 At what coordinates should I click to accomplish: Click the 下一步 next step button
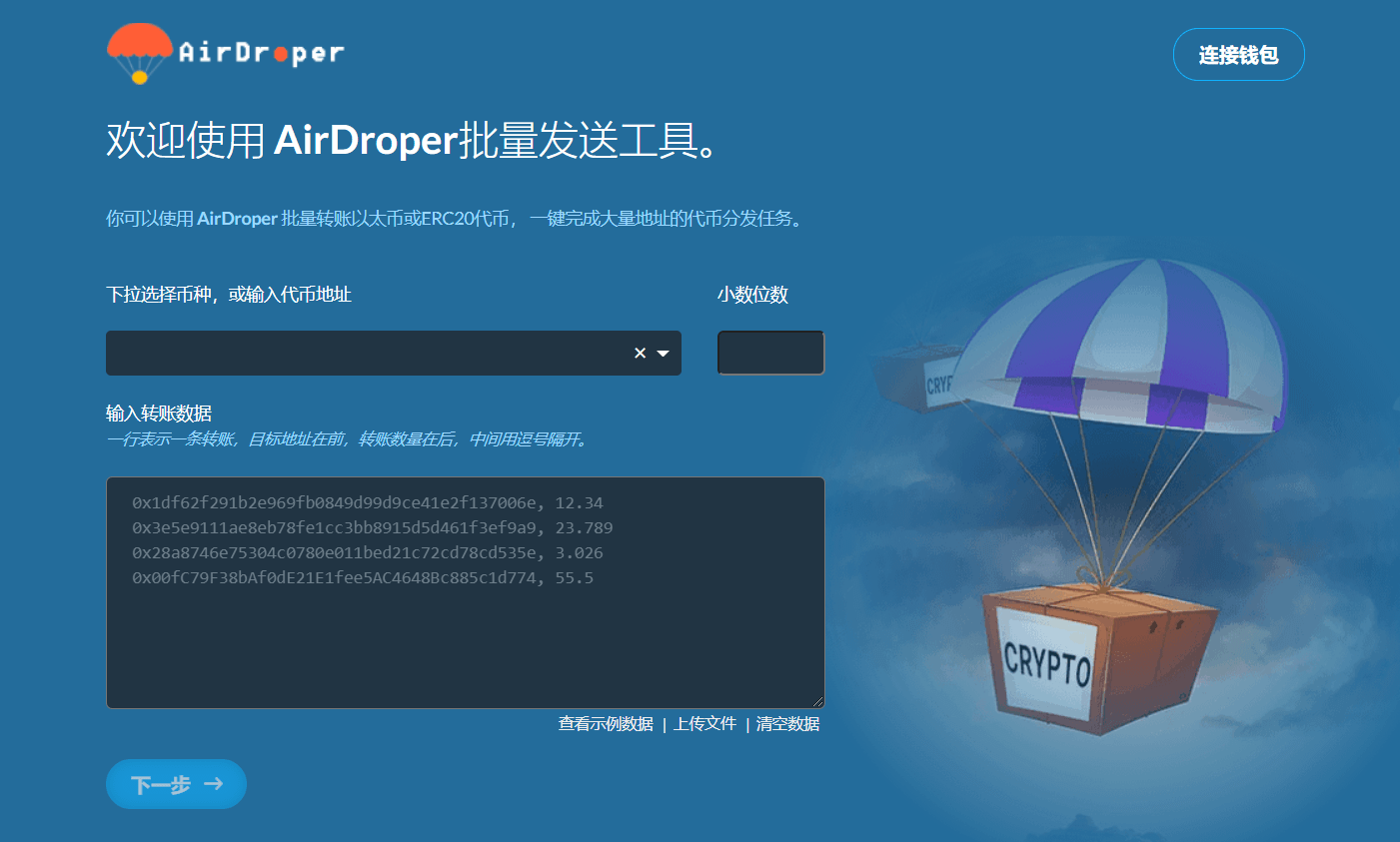tap(176, 784)
